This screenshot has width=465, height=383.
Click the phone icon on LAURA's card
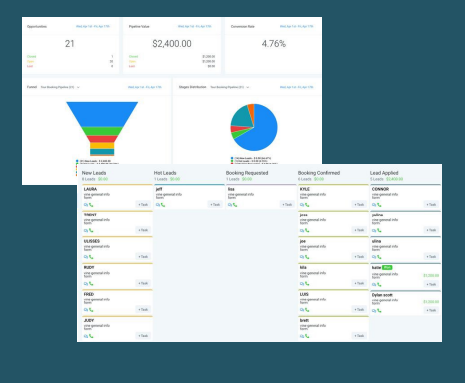click(91, 205)
